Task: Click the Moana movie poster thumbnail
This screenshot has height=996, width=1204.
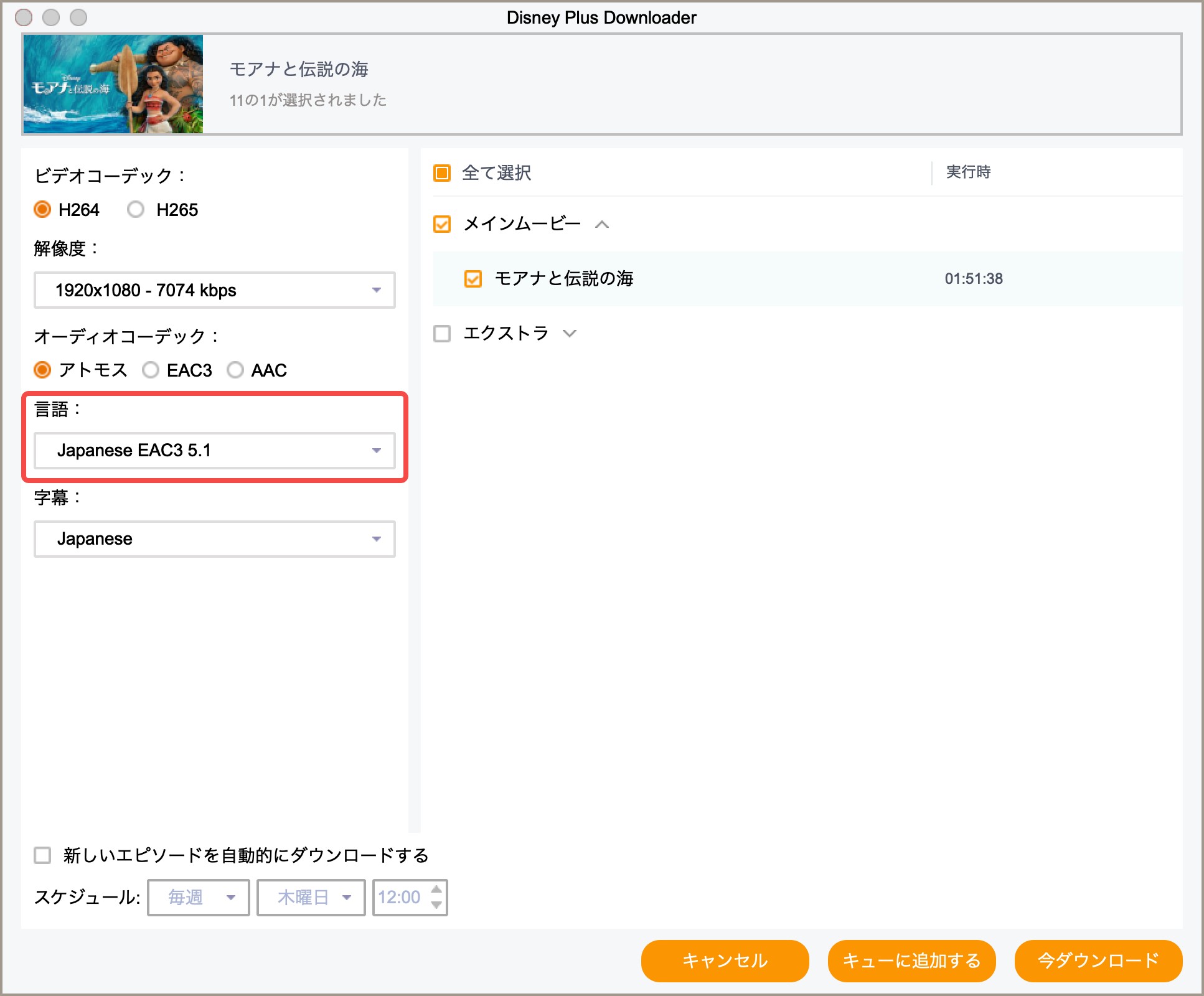Action: pyautogui.click(x=113, y=84)
